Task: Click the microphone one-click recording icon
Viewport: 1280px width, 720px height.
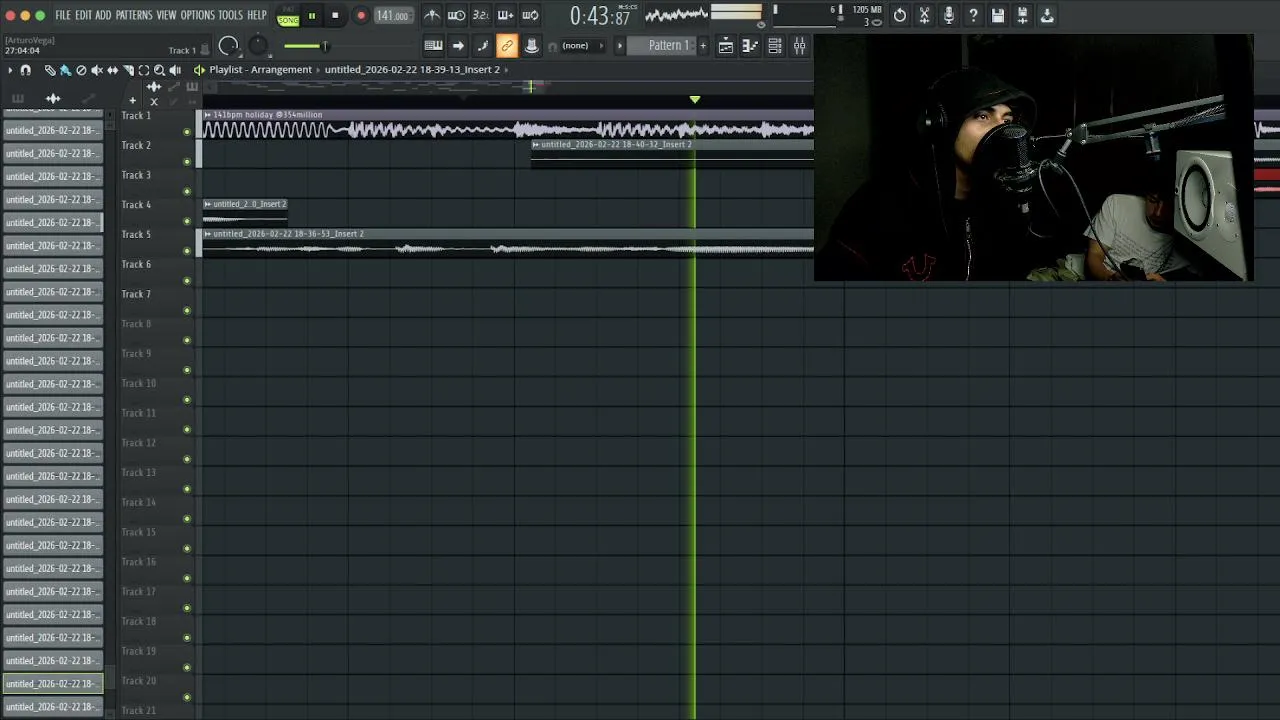Action: click(x=948, y=15)
